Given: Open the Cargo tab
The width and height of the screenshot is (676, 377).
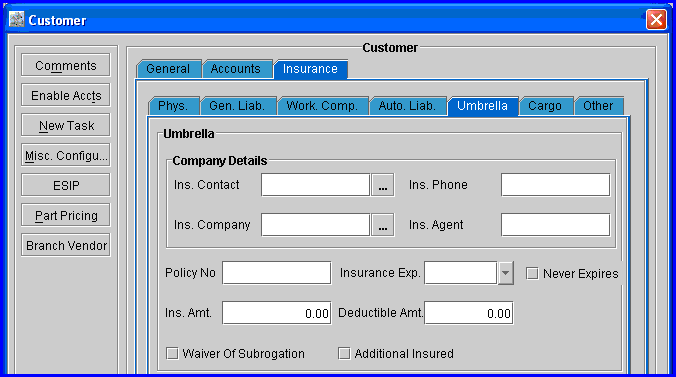Looking at the screenshot, I should coord(545,106).
